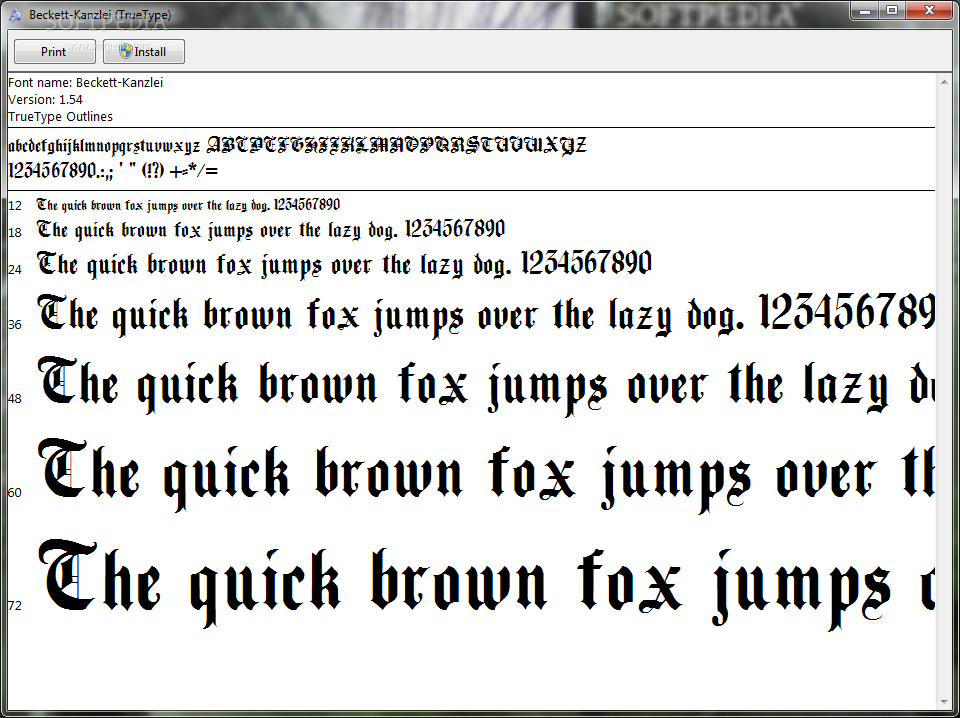This screenshot has width=960, height=718.
Task: Click the 'Font name: Beckett-Kanzlei' text
Action: pyautogui.click(x=86, y=83)
